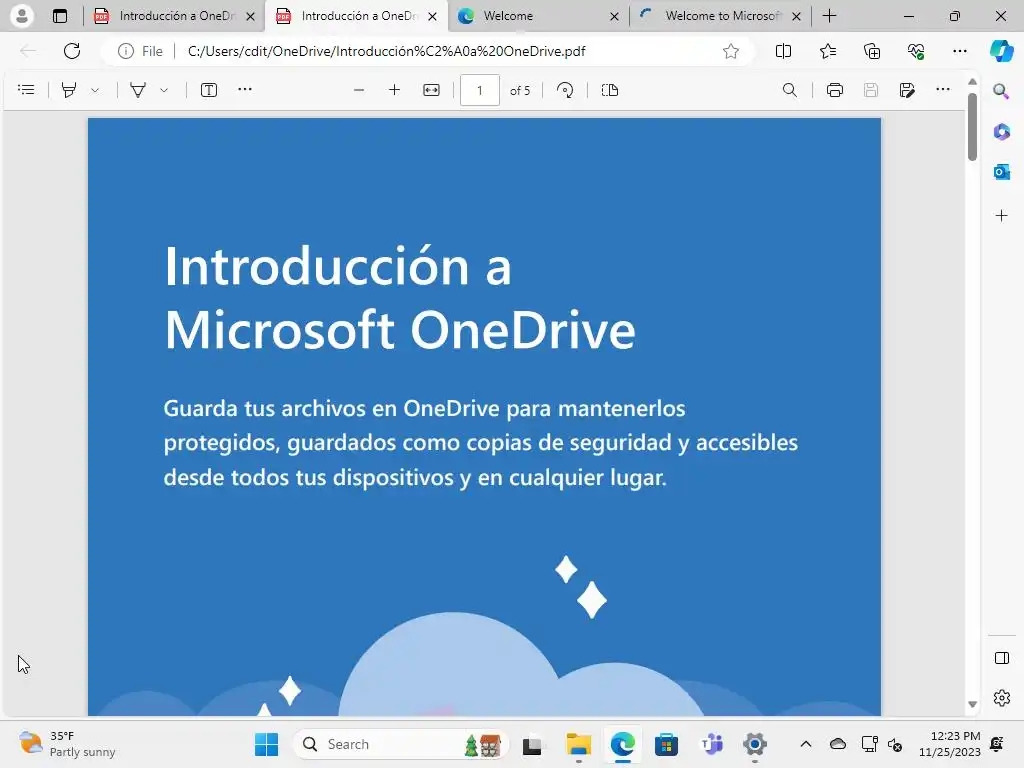Screen dimensions: 1024x768
Task: Open Collections panel
Action: (872, 51)
